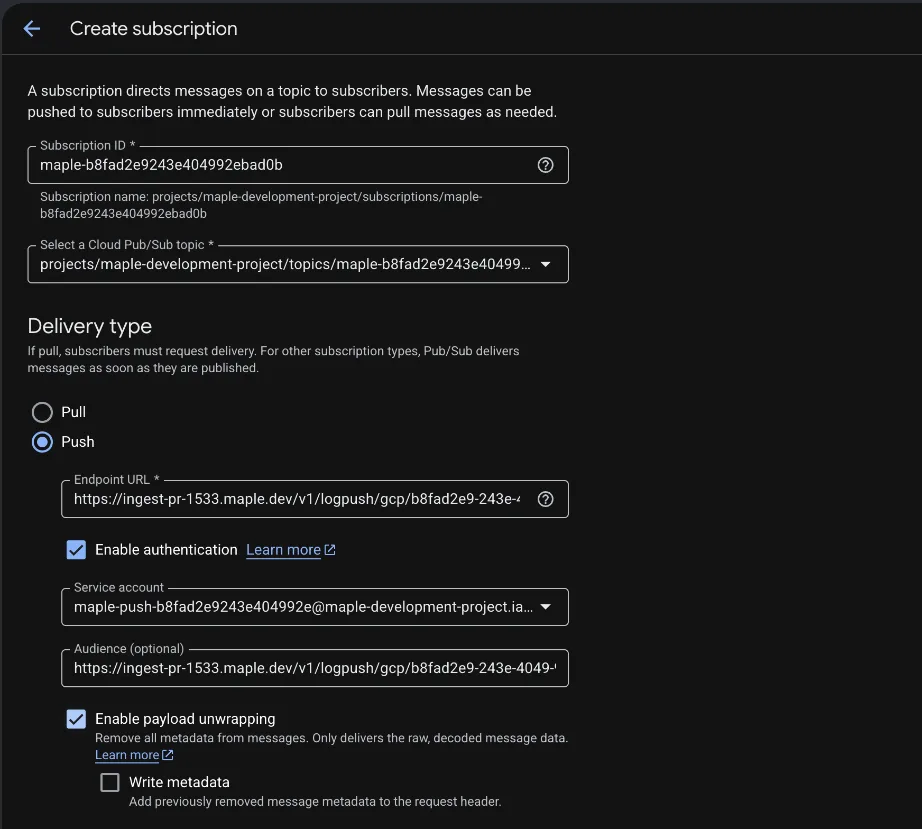Screen dimensions: 922x829
Task: Click 'Remove all metadata from messages' description
Action: coord(332,738)
